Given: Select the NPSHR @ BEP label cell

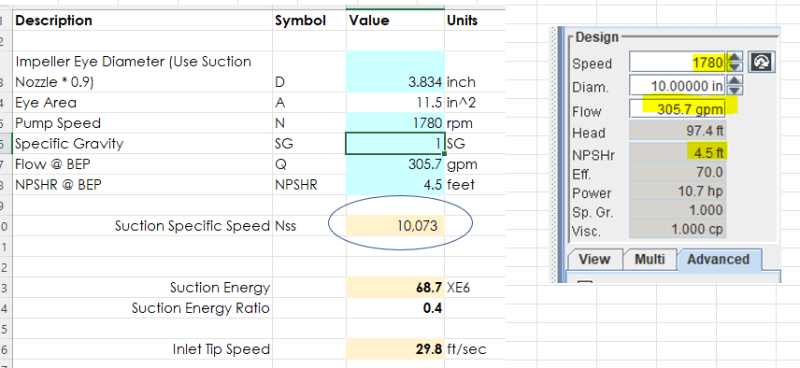Looking at the screenshot, I should point(142,185).
